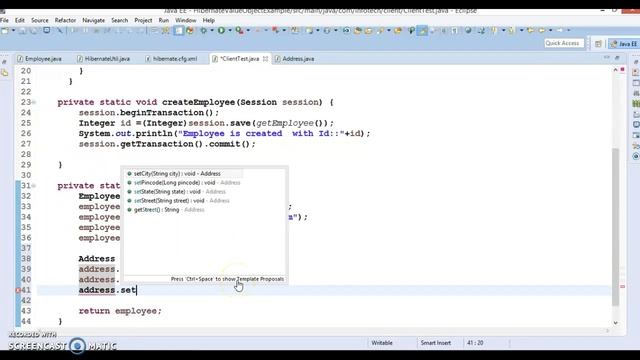
Task: Click the error marker on line 41
Action: click(x=18, y=290)
